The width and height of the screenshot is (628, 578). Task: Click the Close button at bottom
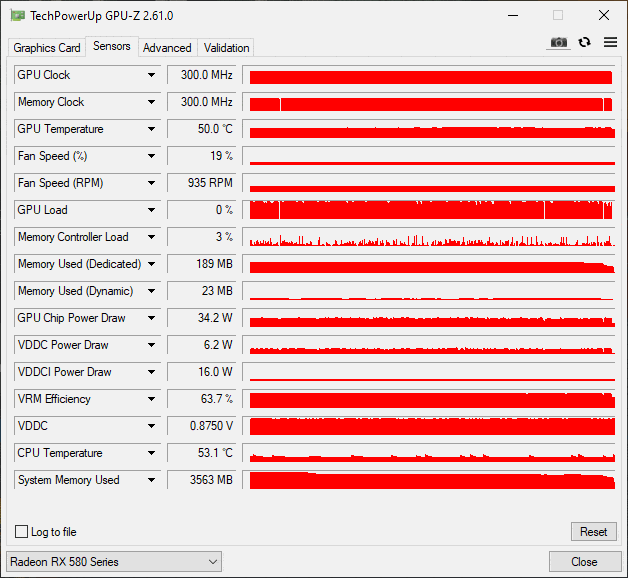pos(584,562)
